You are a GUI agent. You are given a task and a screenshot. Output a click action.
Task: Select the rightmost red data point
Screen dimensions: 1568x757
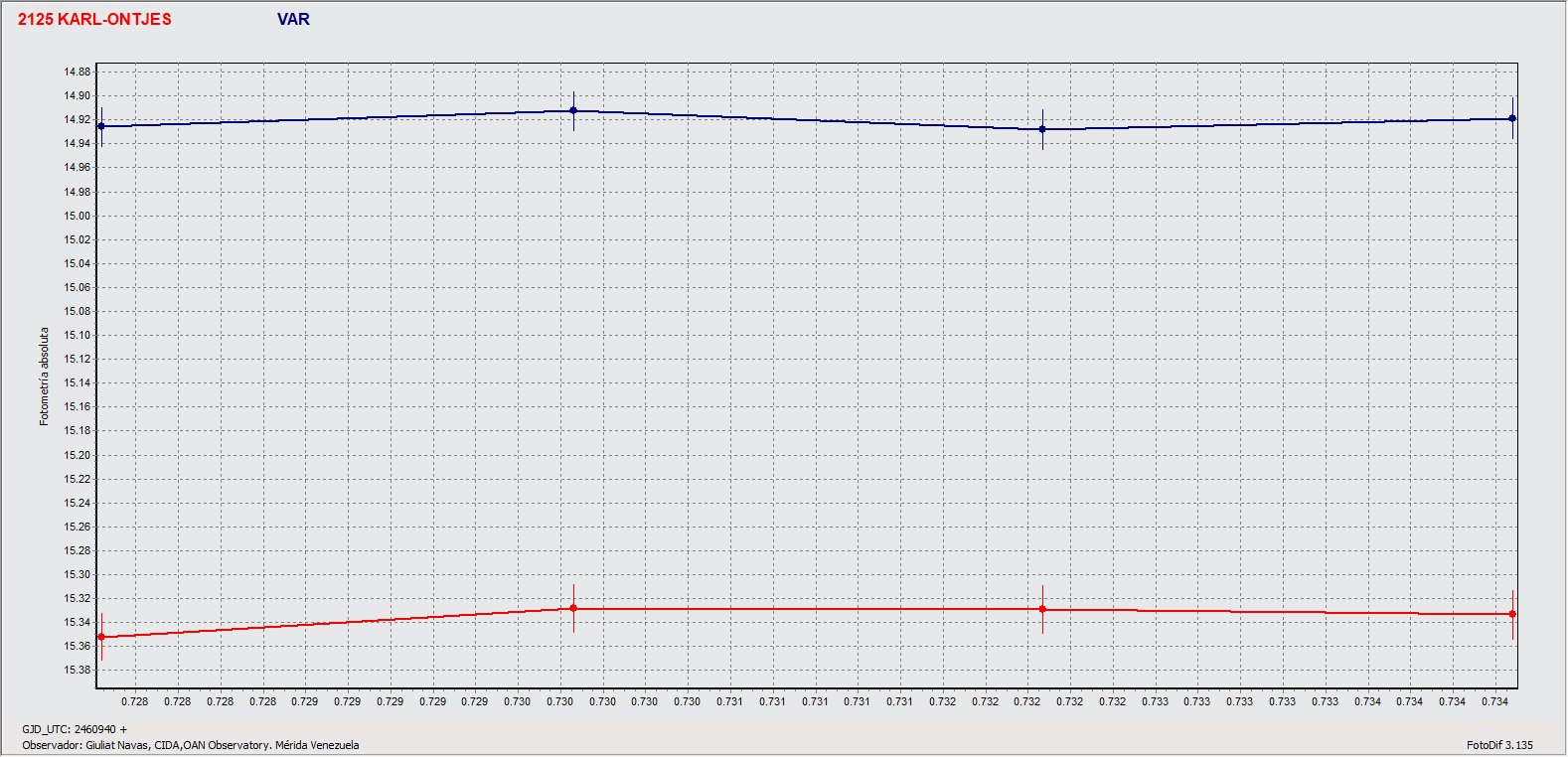[x=1512, y=614]
